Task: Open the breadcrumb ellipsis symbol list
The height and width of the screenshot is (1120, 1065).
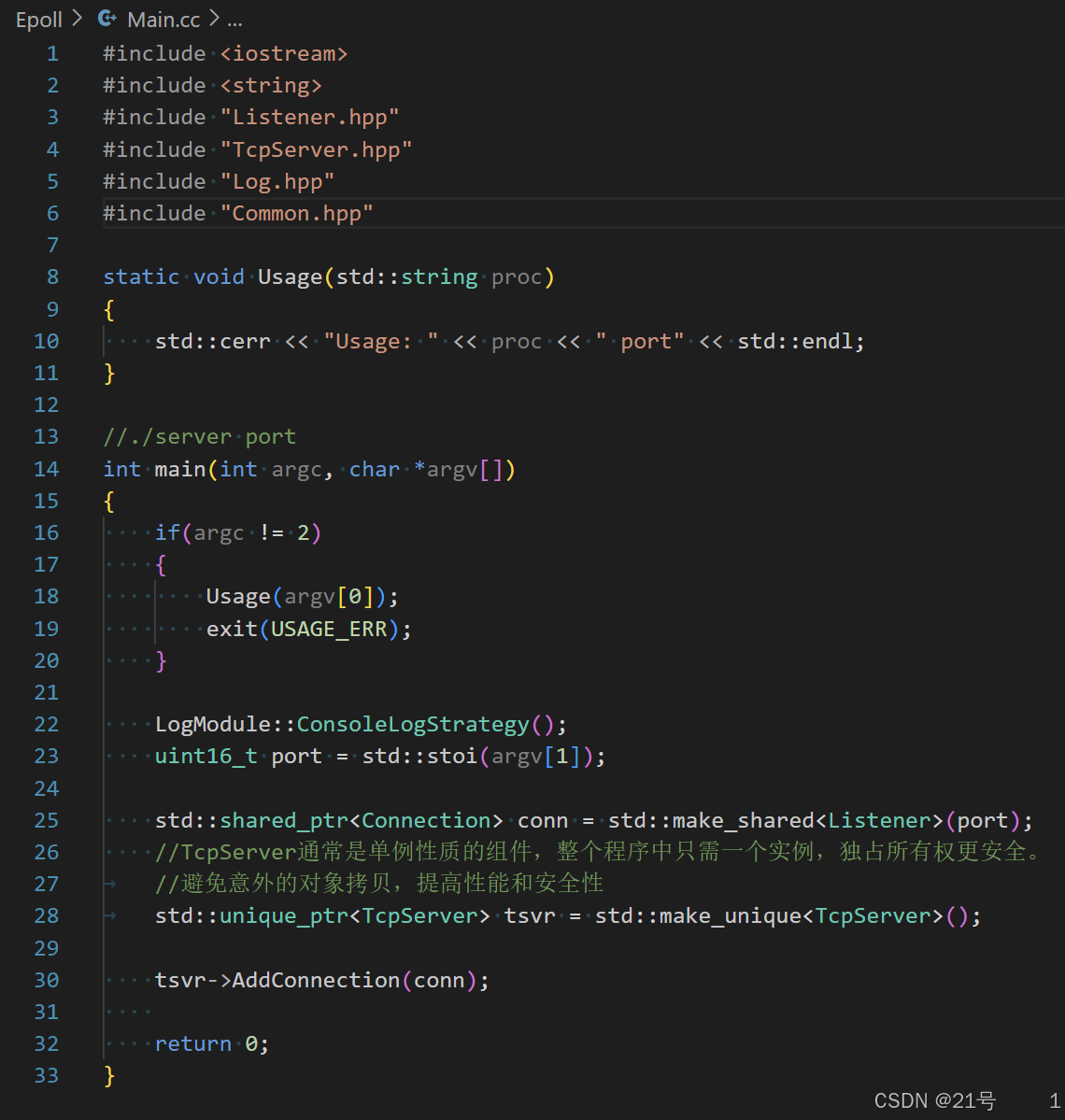Action: point(234,21)
